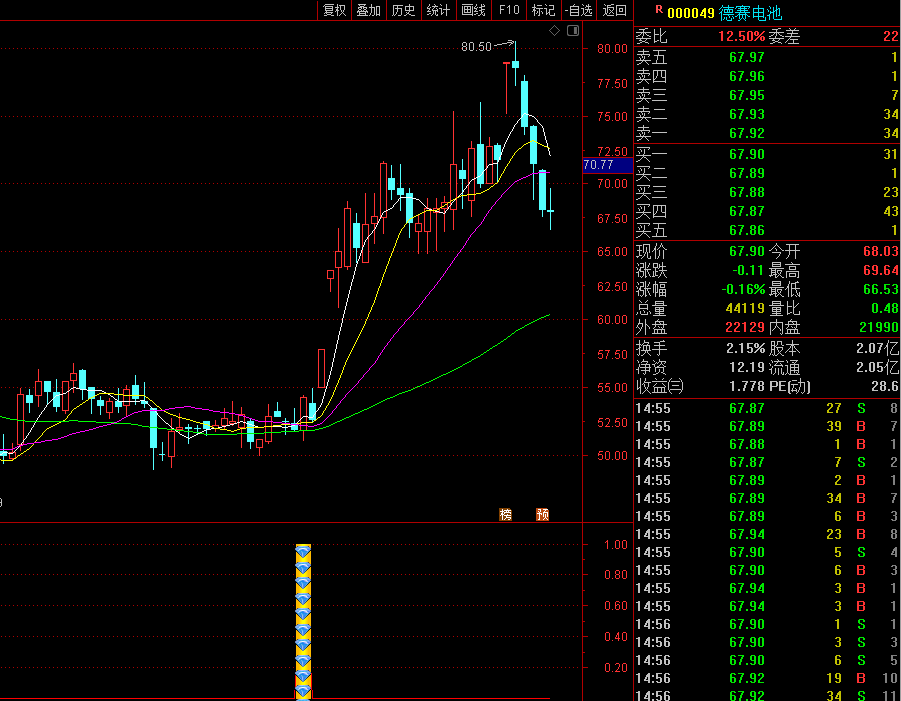The image size is (901, 701).
Task: Click the 80.50 high price label
Action: click(476, 47)
